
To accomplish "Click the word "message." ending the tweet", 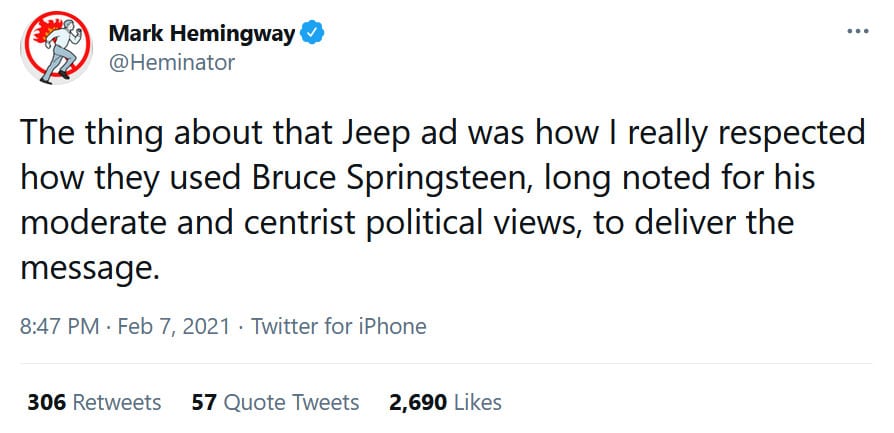I will tap(89, 267).
